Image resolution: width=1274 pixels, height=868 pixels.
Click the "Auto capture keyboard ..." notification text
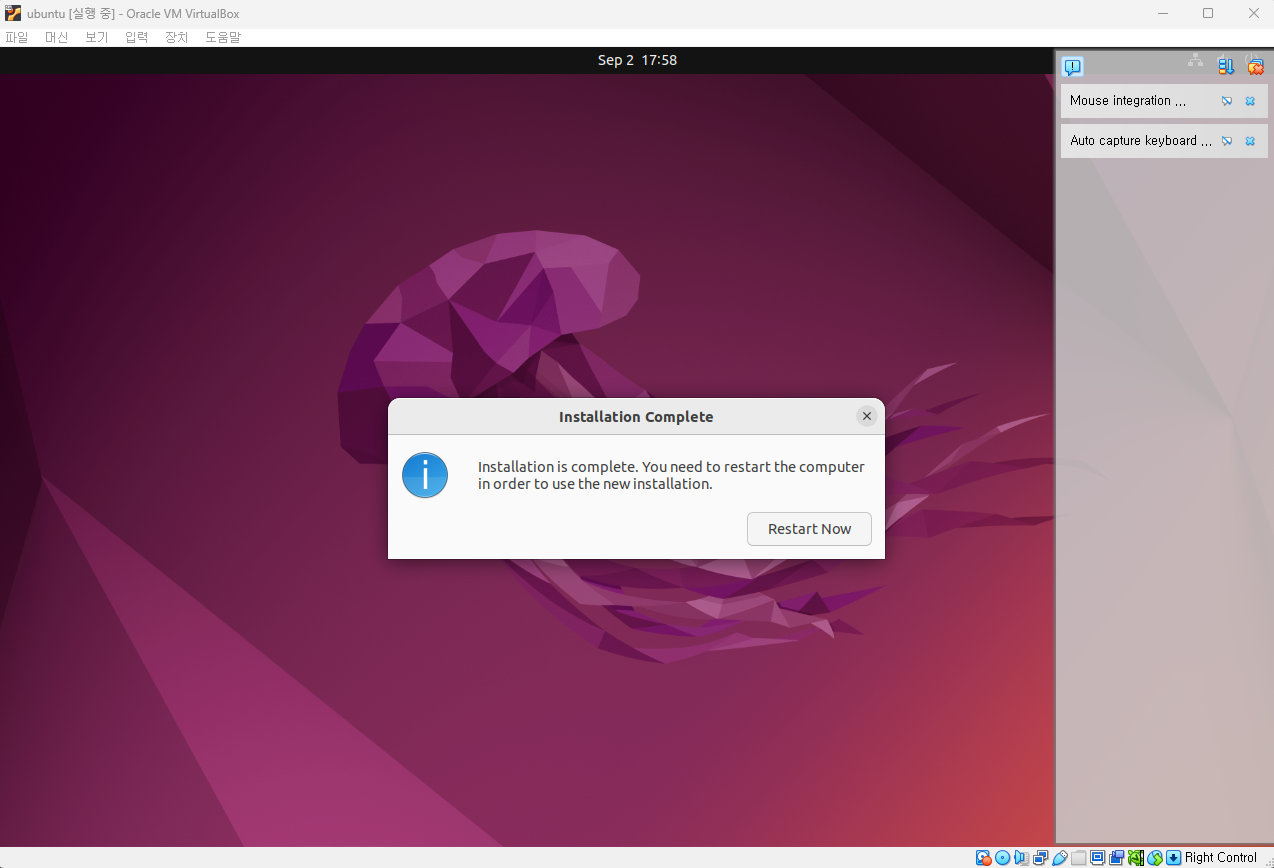click(x=1141, y=141)
